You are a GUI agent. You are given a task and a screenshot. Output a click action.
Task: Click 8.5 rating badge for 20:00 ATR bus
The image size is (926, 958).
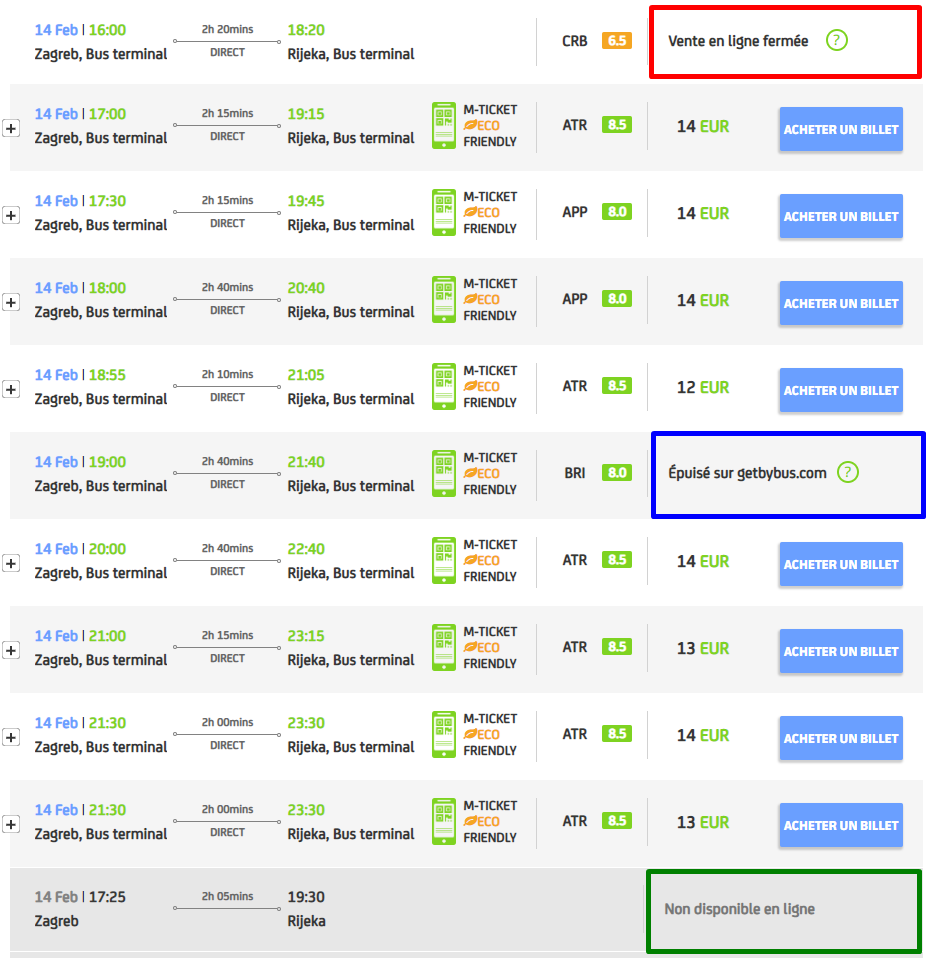(x=616, y=560)
